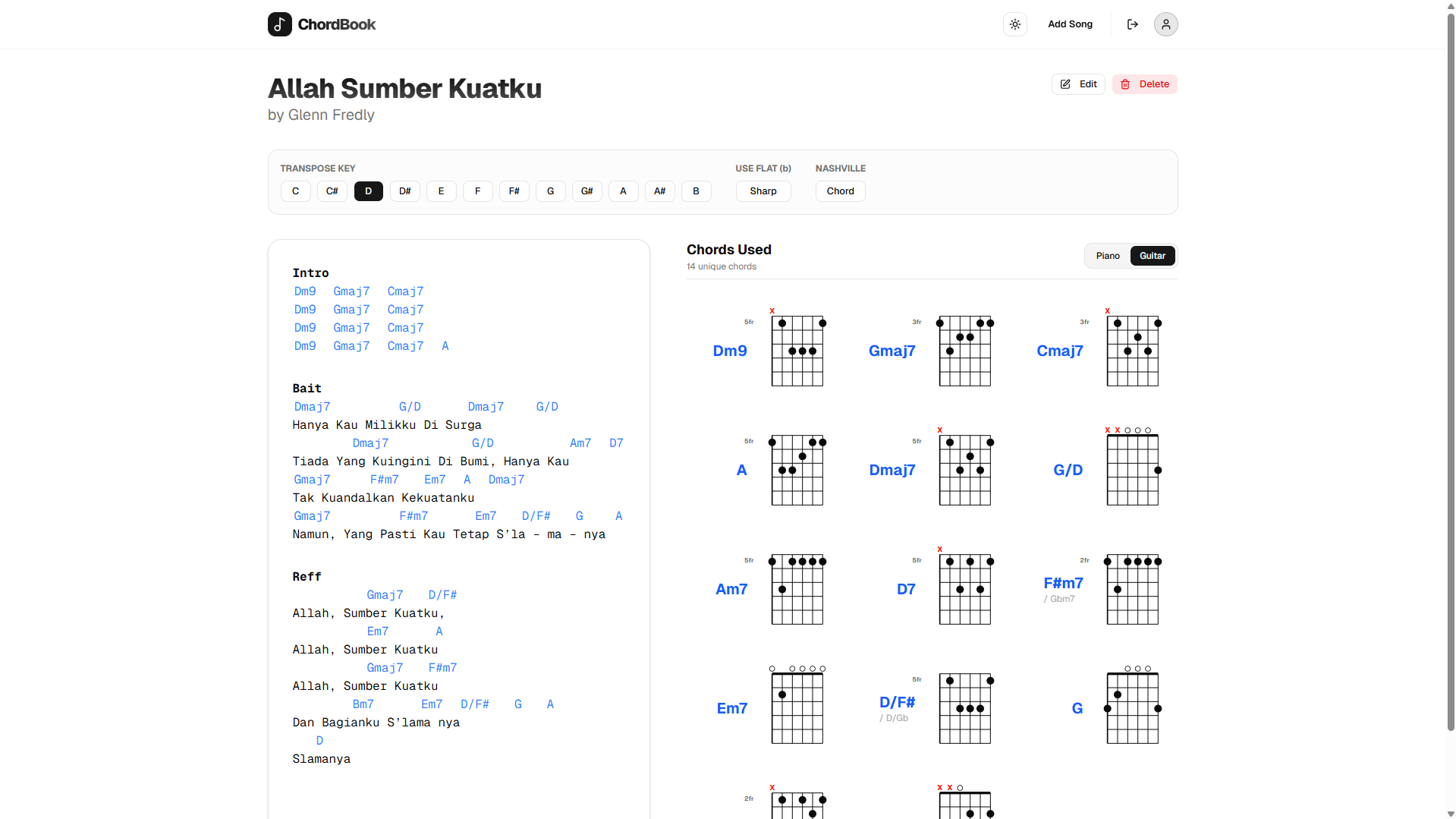Click the Em7 chord name label
Viewport: 1456px width, 819px height.
click(732, 708)
